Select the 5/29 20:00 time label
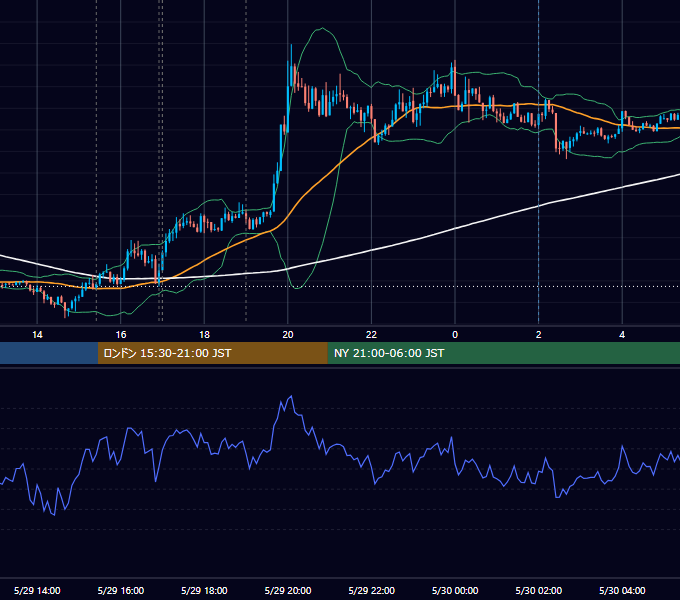 (288, 590)
